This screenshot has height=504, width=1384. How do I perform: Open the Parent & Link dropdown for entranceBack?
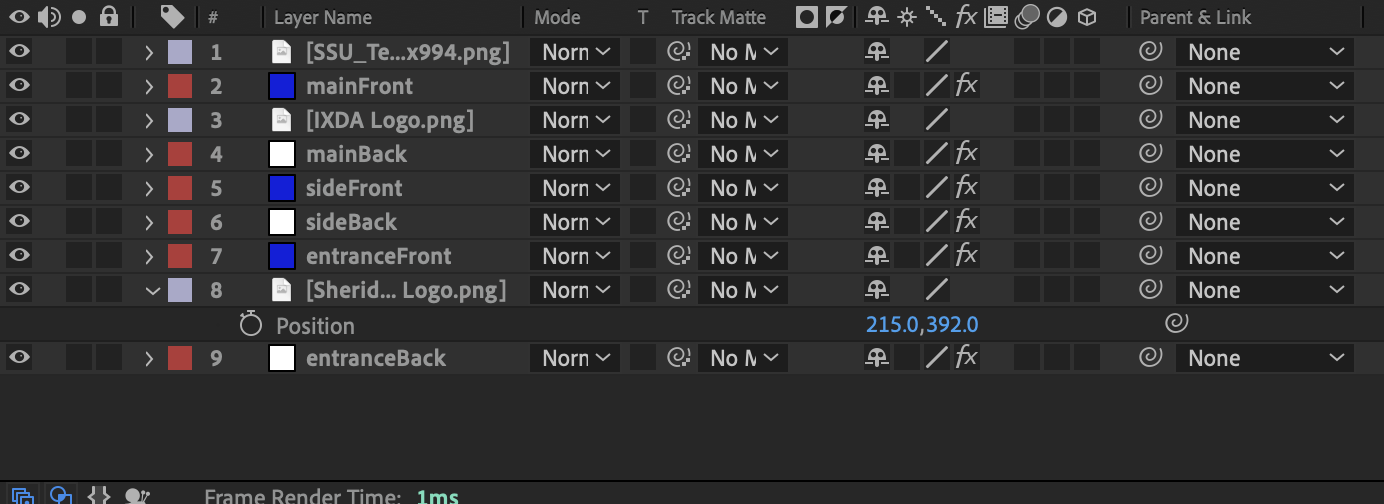1264,358
